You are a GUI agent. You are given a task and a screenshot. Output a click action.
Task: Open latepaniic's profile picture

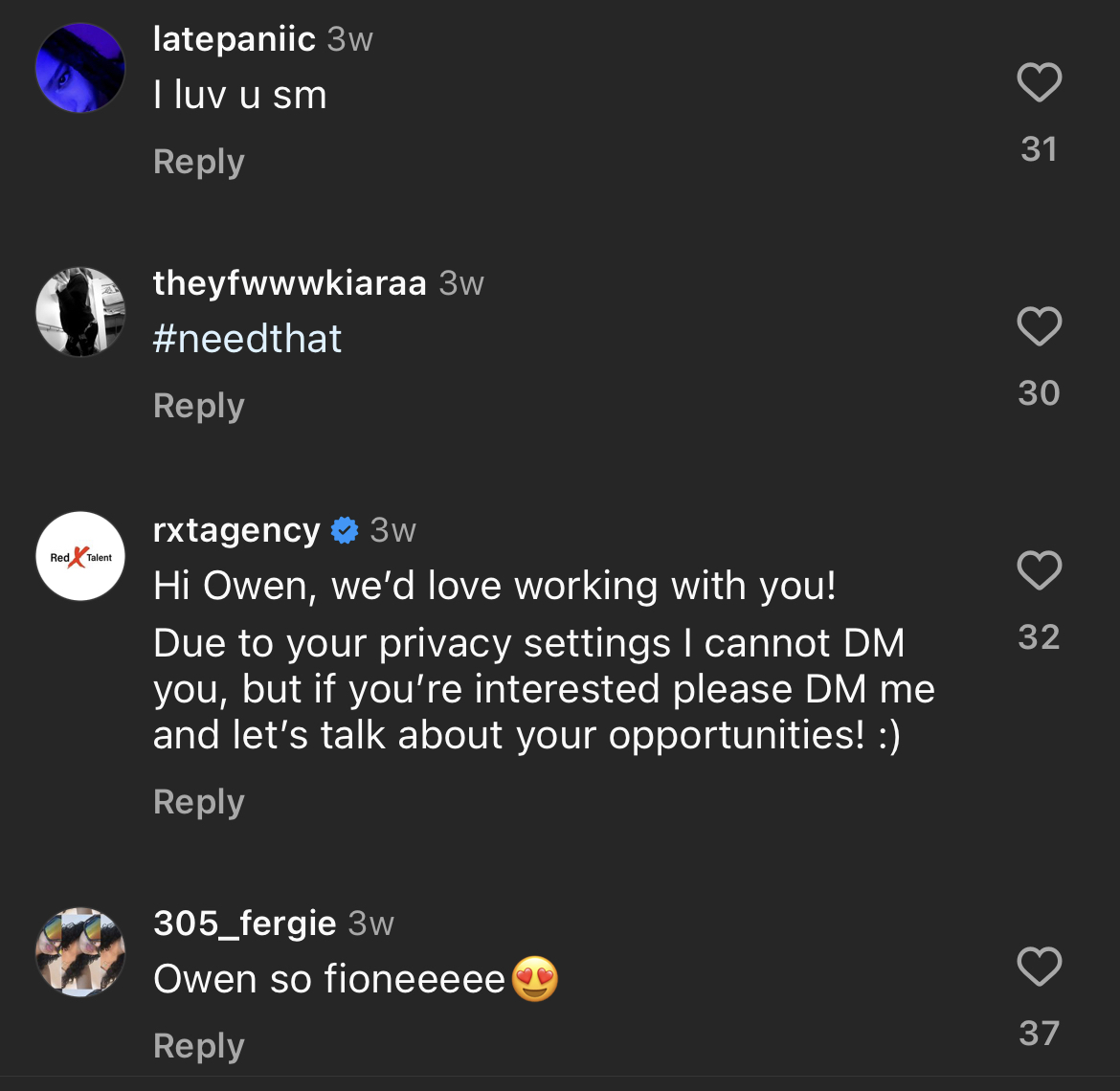click(80, 68)
